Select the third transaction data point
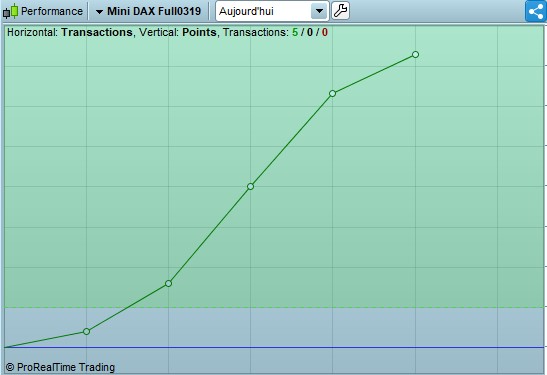The height and width of the screenshot is (375, 547). [x=250, y=187]
